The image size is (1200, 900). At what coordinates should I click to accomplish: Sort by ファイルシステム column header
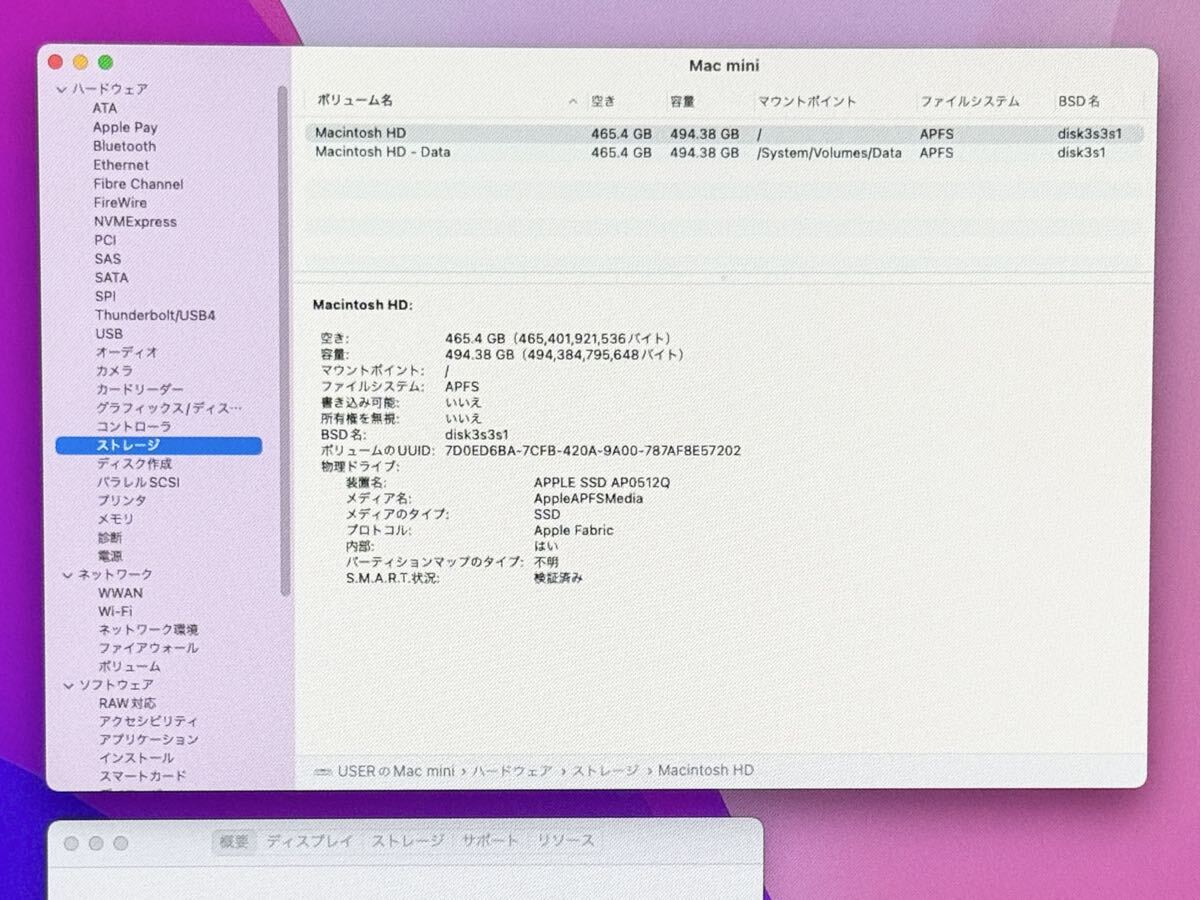click(970, 101)
